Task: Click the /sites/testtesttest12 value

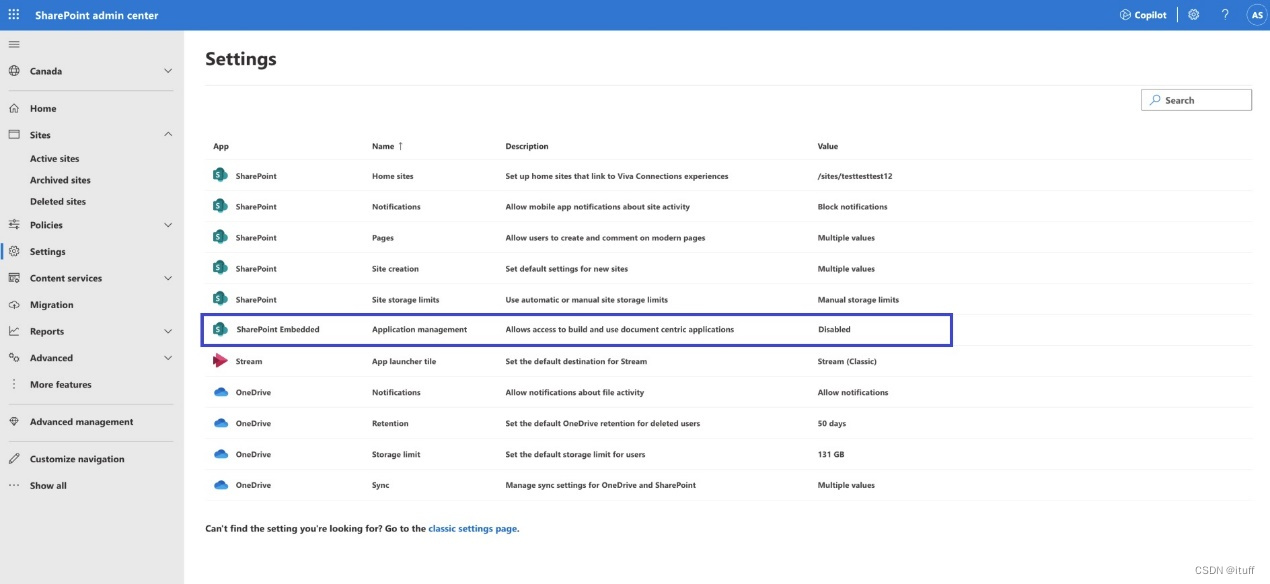Action: [855, 176]
